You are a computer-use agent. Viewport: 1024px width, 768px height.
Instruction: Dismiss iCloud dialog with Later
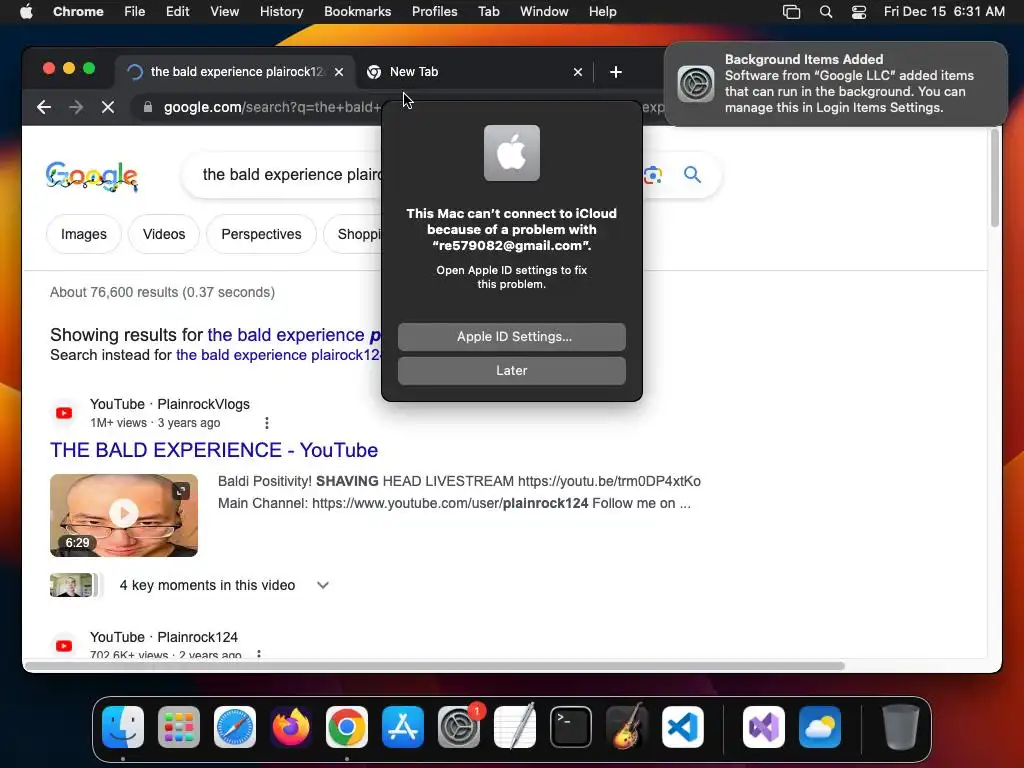tap(511, 370)
